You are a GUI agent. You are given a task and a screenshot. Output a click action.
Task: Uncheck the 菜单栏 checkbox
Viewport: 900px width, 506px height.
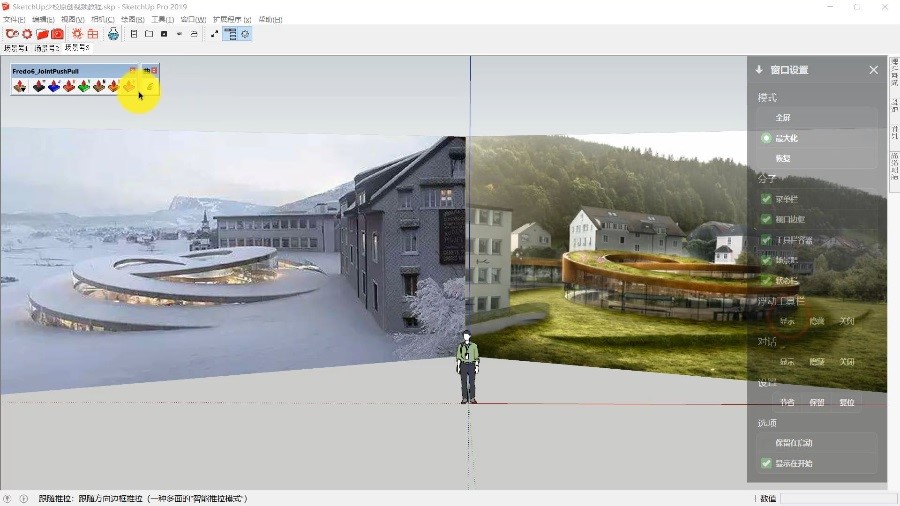tap(767, 199)
